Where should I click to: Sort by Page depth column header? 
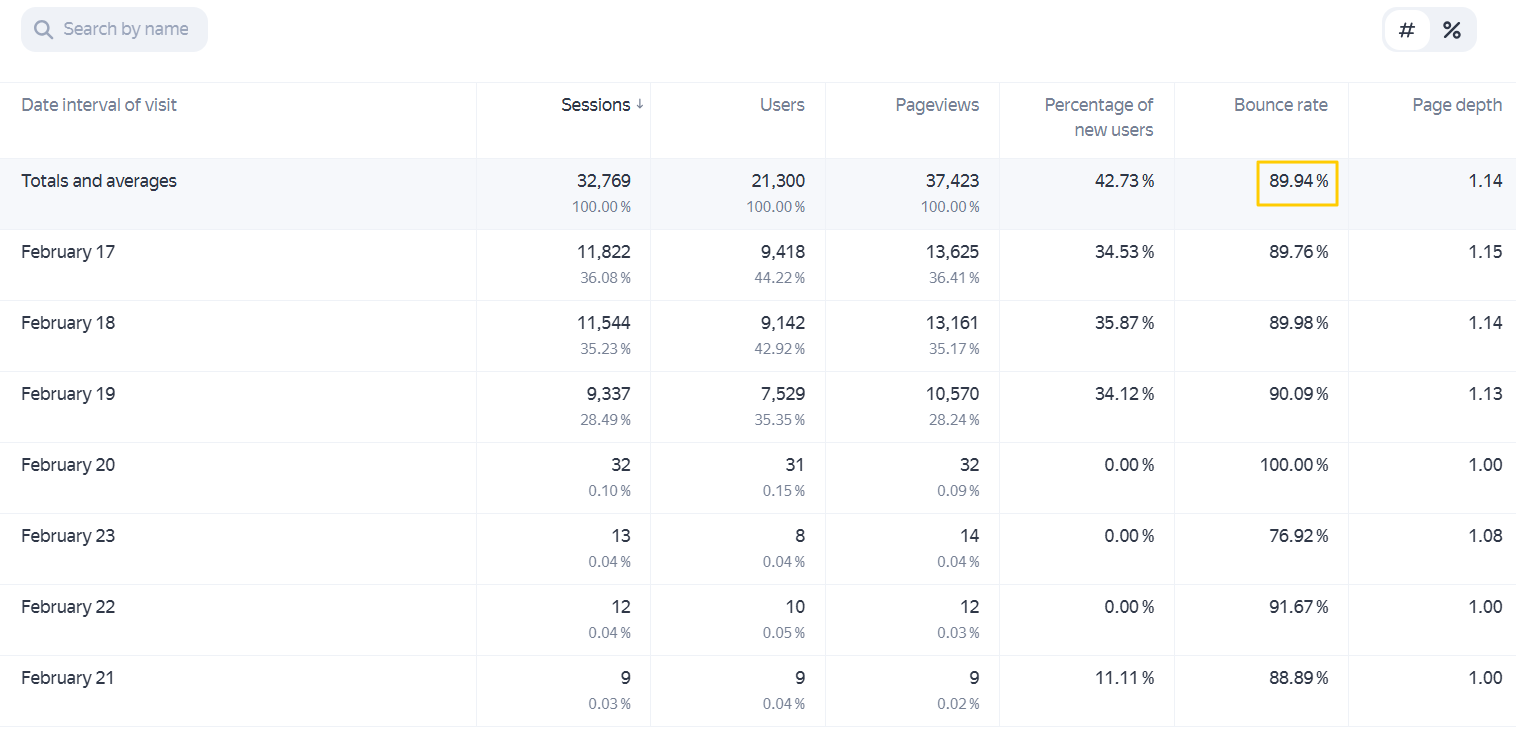1457,105
